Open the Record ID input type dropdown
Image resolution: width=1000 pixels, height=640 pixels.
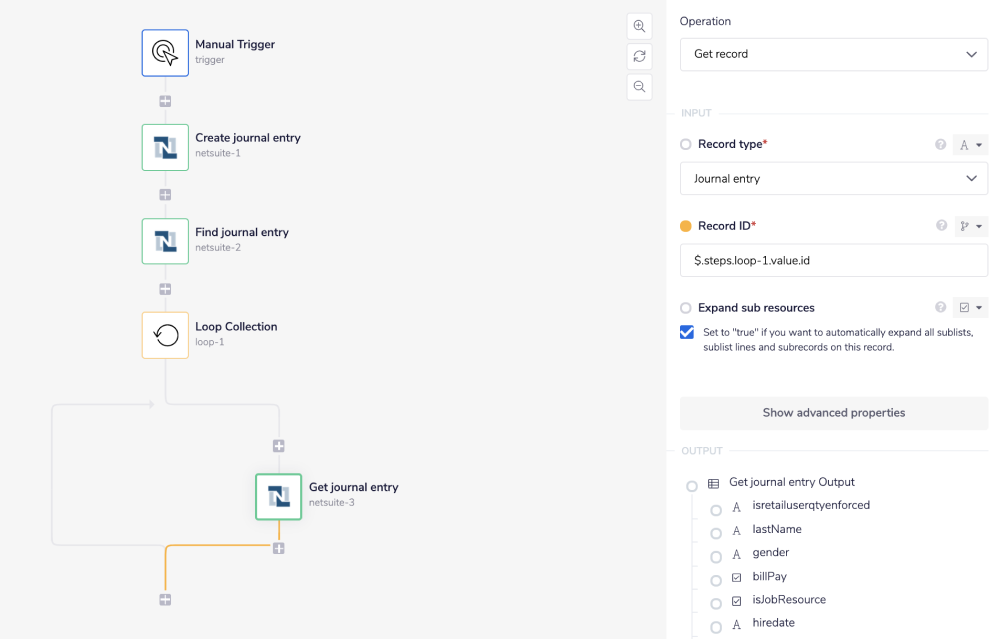[x=969, y=226]
